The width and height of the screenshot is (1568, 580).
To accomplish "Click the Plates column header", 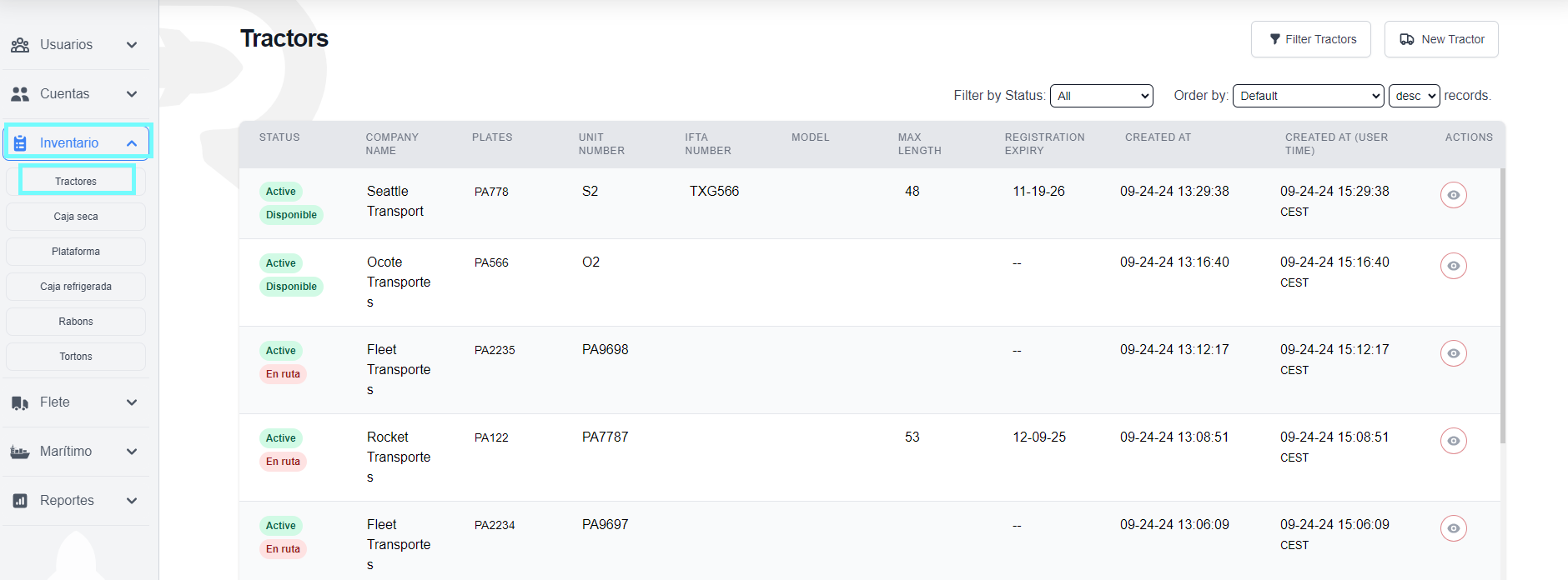I will click(x=492, y=137).
